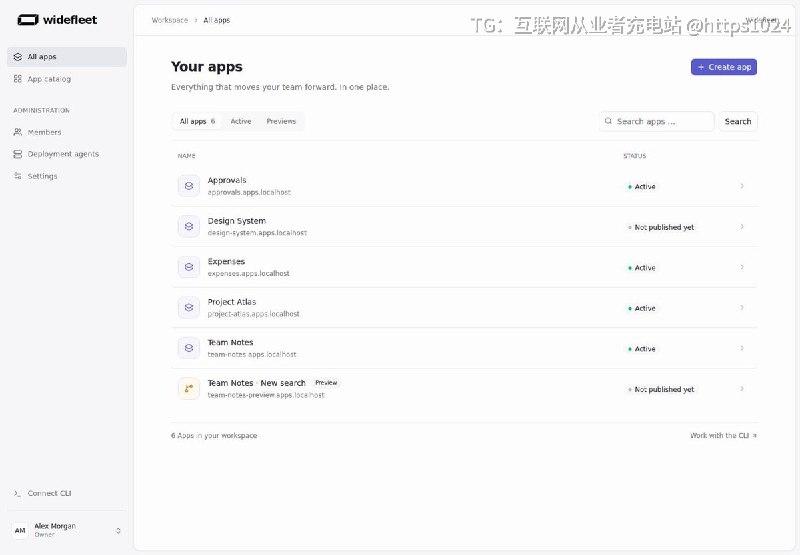
Task: Click the Preview badge on Team Notes New search
Action: [326, 383]
